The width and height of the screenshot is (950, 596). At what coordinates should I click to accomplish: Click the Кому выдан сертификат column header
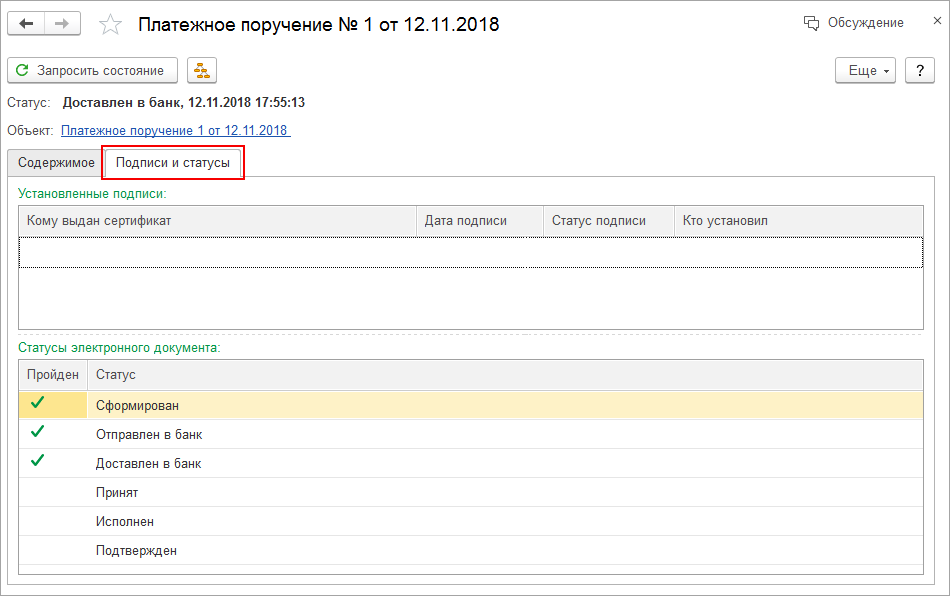pyautogui.click(x=216, y=221)
